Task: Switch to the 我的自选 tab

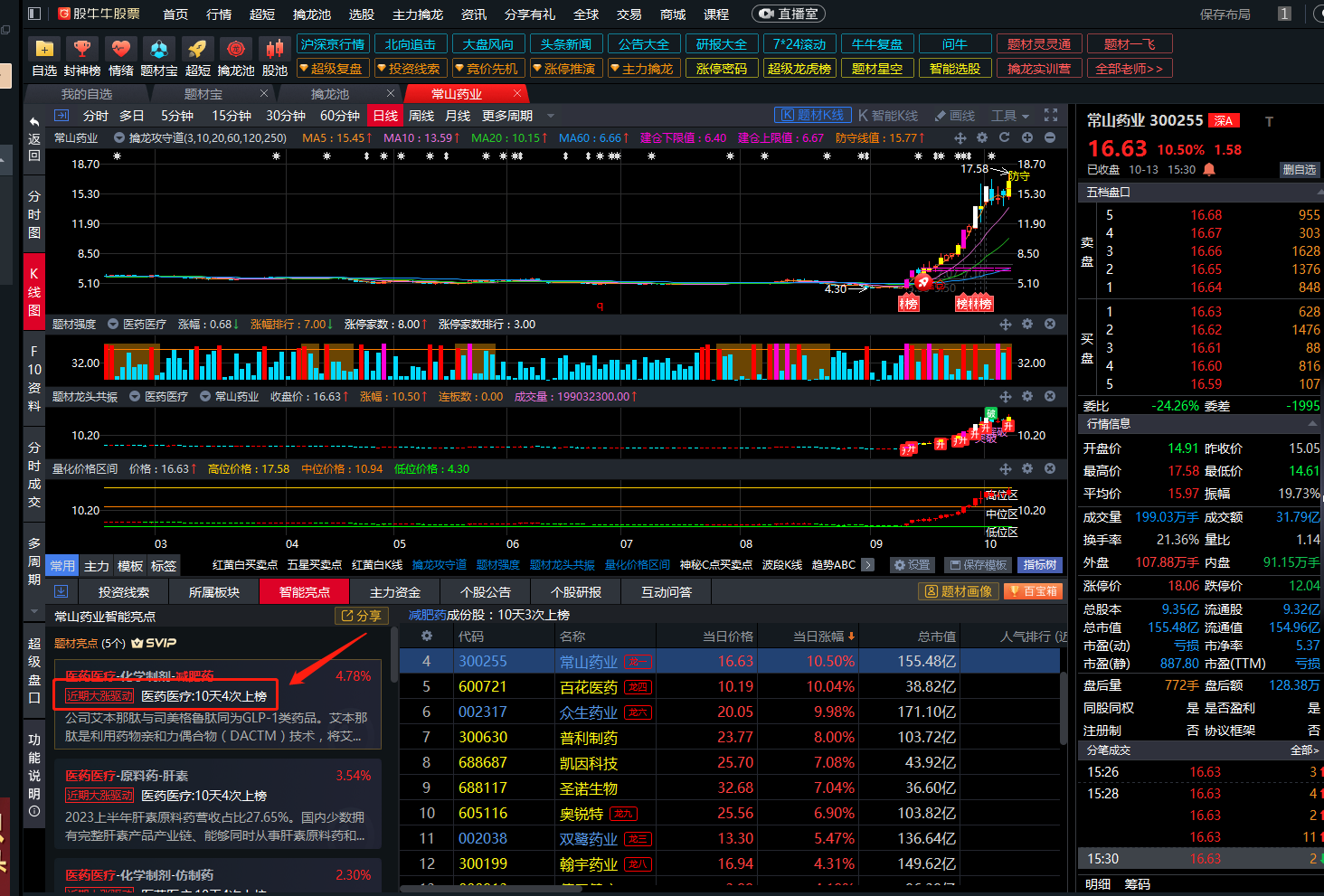Action: coord(87,94)
